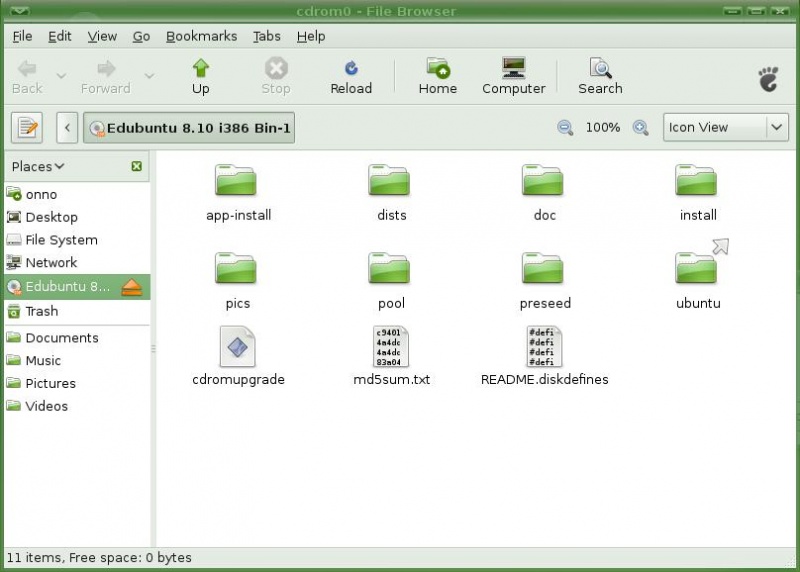This screenshot has height=572, width=800.
Task: Select the md5sum.txt file
Action: pos(391,355)
